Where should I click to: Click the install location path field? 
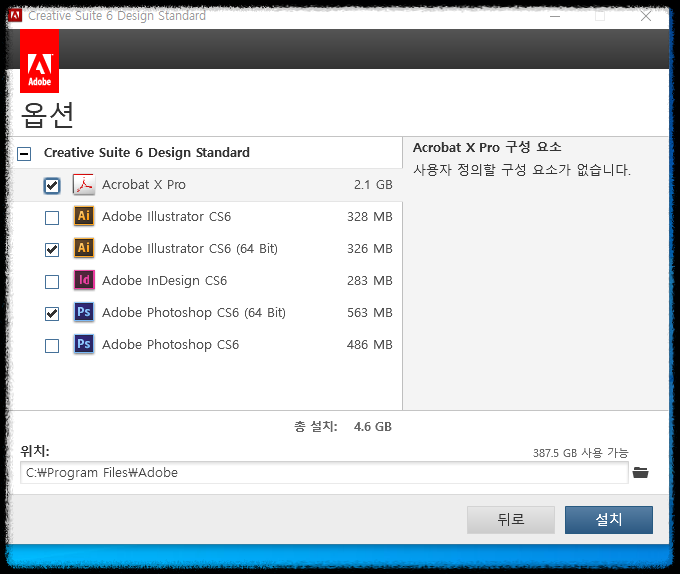[x=324, y=473]
